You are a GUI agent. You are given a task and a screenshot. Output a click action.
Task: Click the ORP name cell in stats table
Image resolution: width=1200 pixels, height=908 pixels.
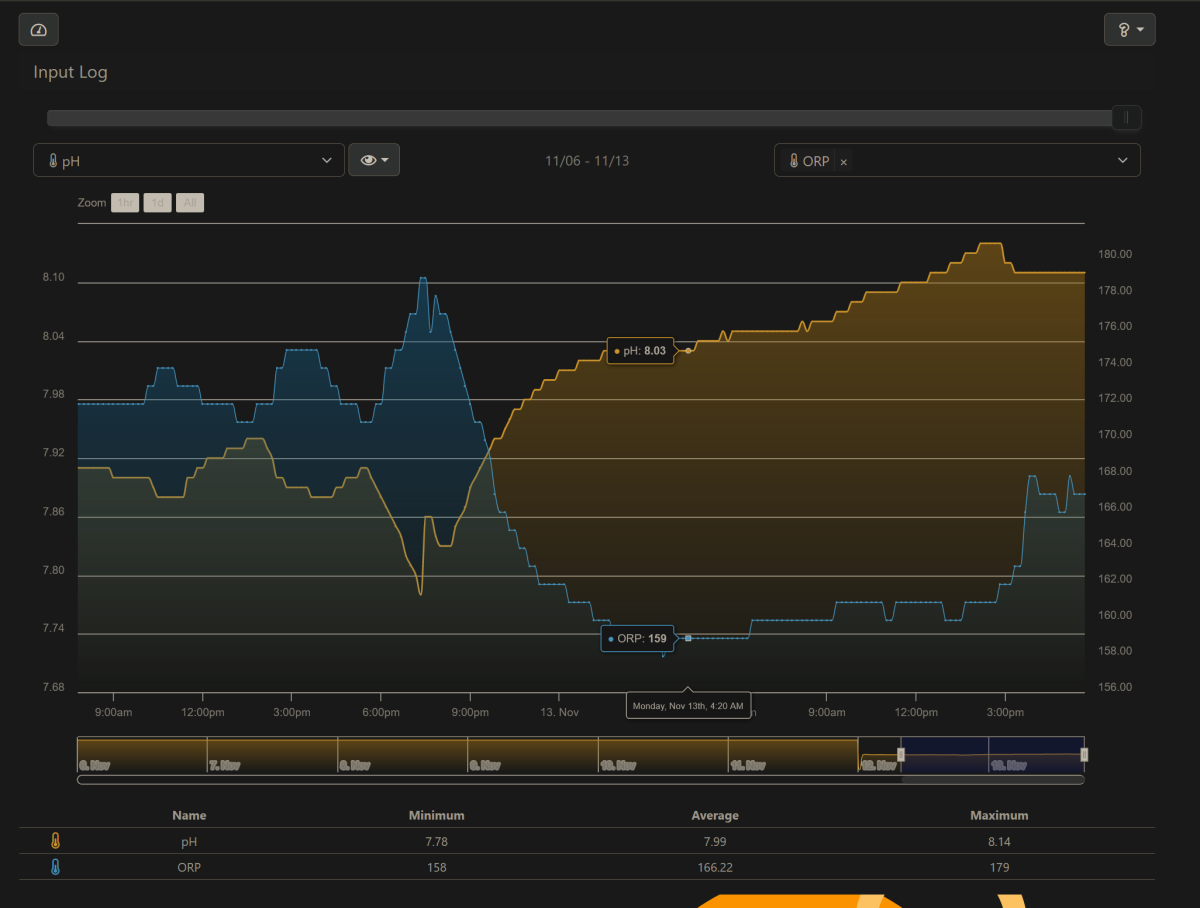(x=189, y=868)
